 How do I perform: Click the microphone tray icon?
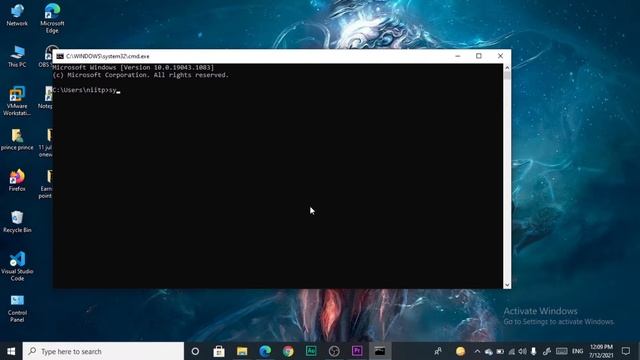(533, 351)
